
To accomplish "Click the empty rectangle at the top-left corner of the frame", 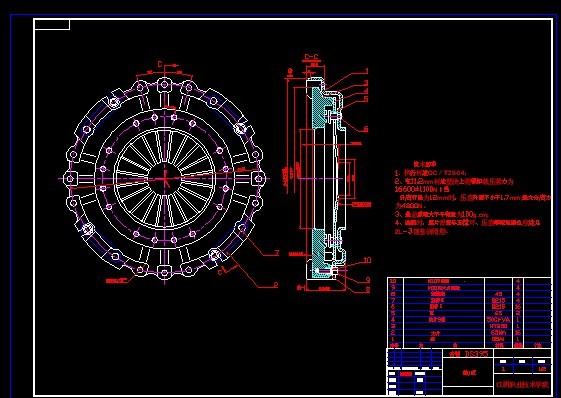I will pyautogui.click(x=52, y=25).
